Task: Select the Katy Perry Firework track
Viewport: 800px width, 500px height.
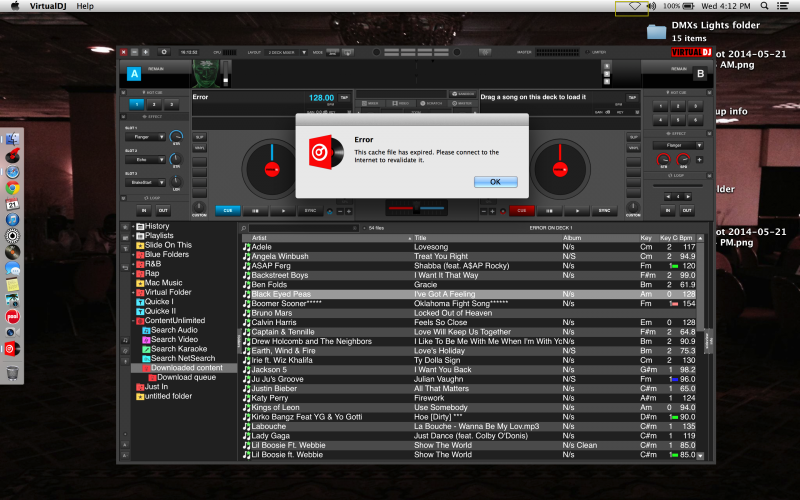Action: (x=469, y=398)
